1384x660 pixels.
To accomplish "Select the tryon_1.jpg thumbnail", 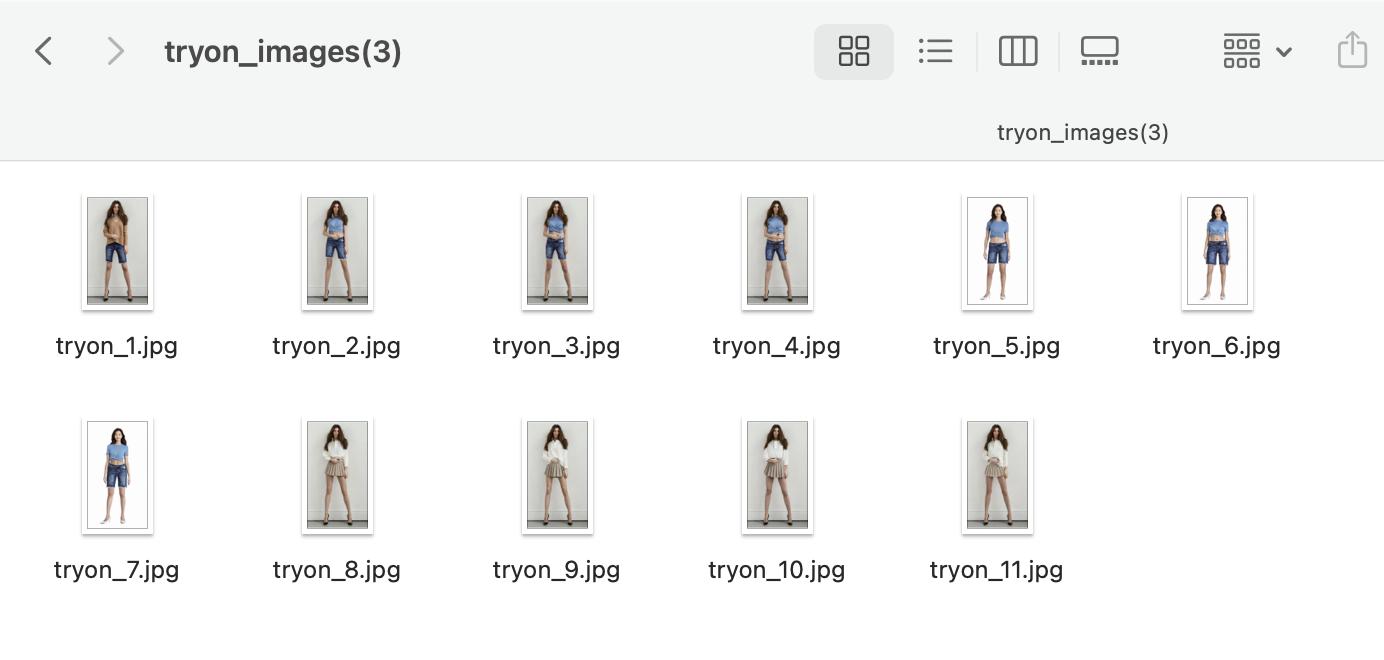I will 117,251.
